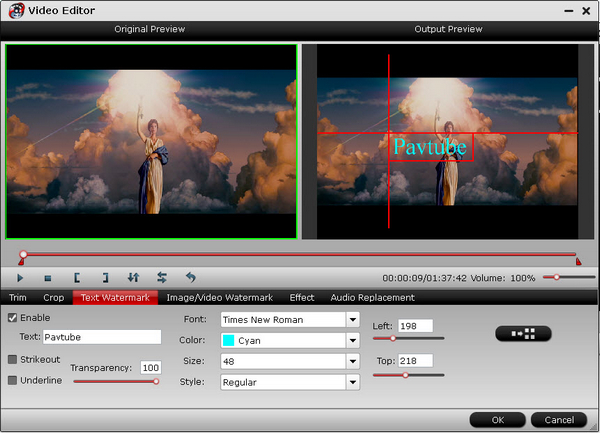The width and height of the screenshot is (600, 433).
Task: Click the Left value field showing 198
Action: coord(415,326)
